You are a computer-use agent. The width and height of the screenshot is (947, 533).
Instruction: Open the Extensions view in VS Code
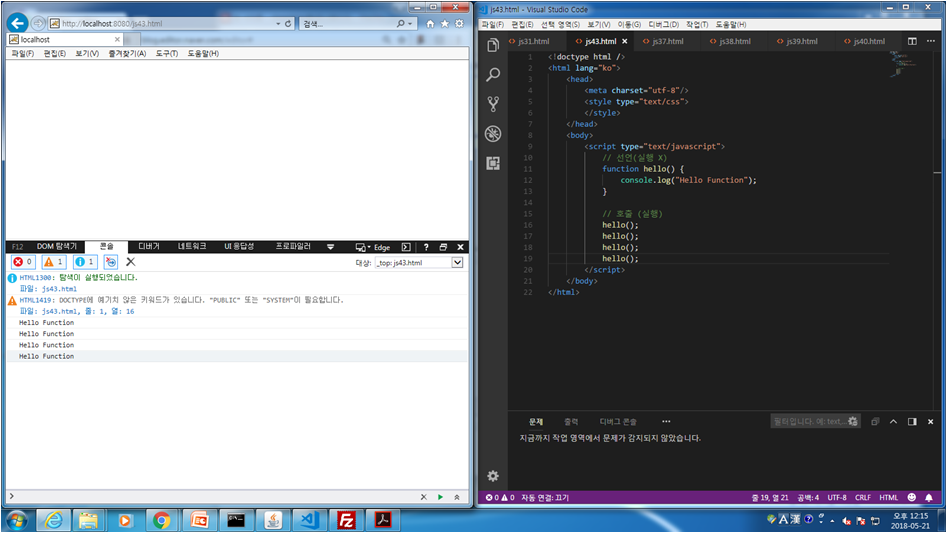tap(493, 163)
